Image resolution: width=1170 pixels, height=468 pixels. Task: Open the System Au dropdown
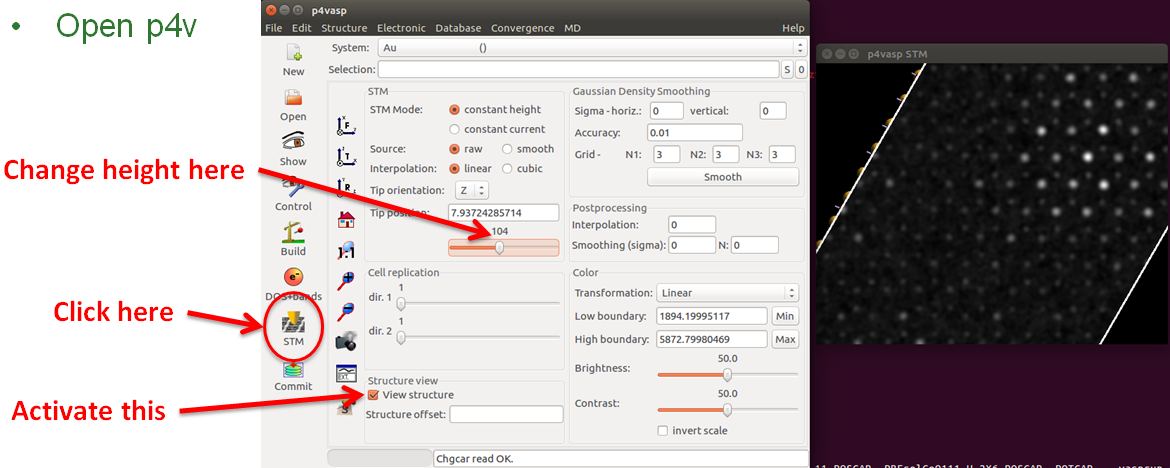(592, 48)
